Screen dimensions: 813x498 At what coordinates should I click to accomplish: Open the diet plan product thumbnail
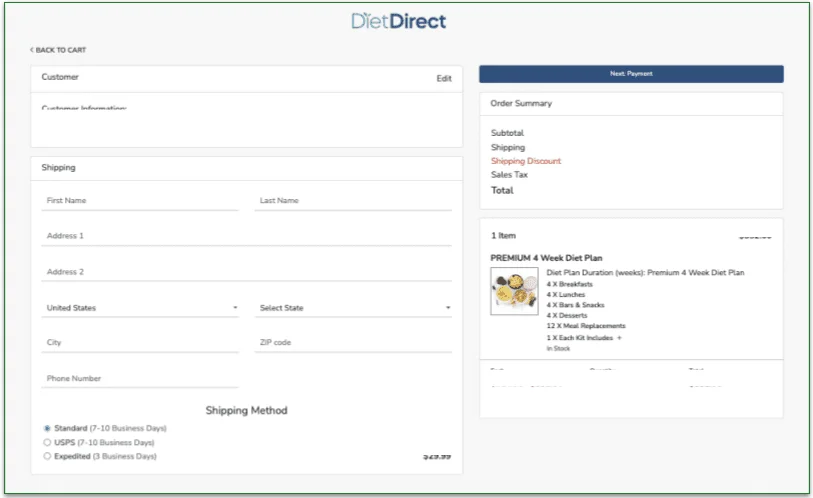(514, 291)
